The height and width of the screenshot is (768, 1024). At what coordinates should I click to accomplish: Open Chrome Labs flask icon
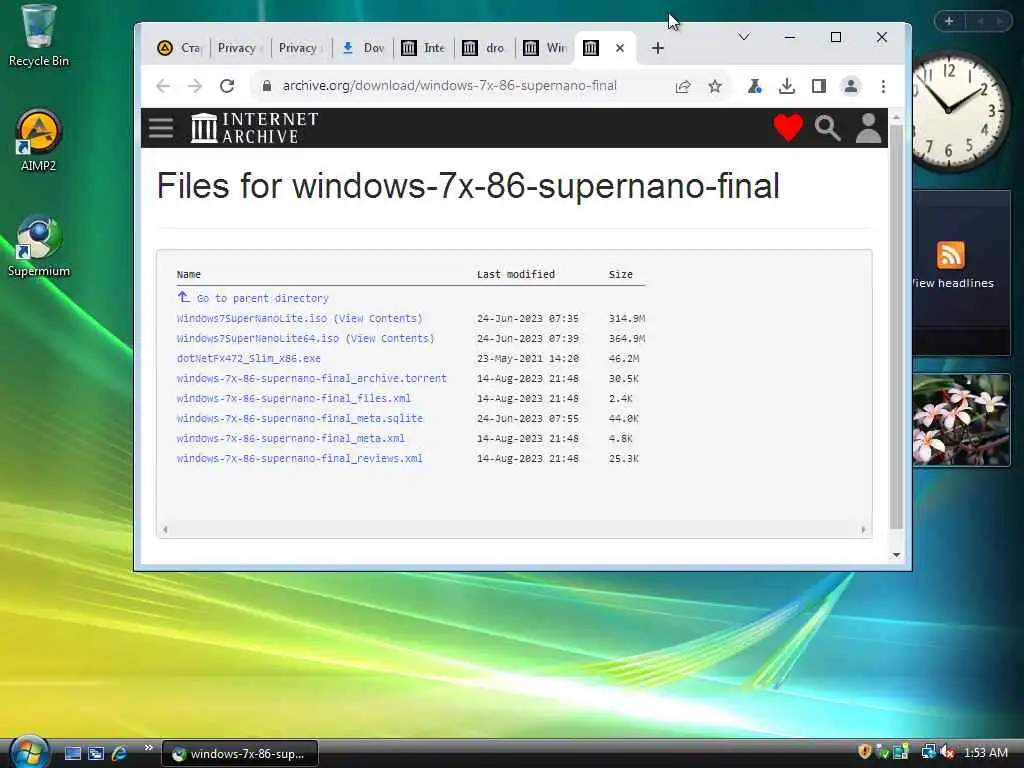755,86
